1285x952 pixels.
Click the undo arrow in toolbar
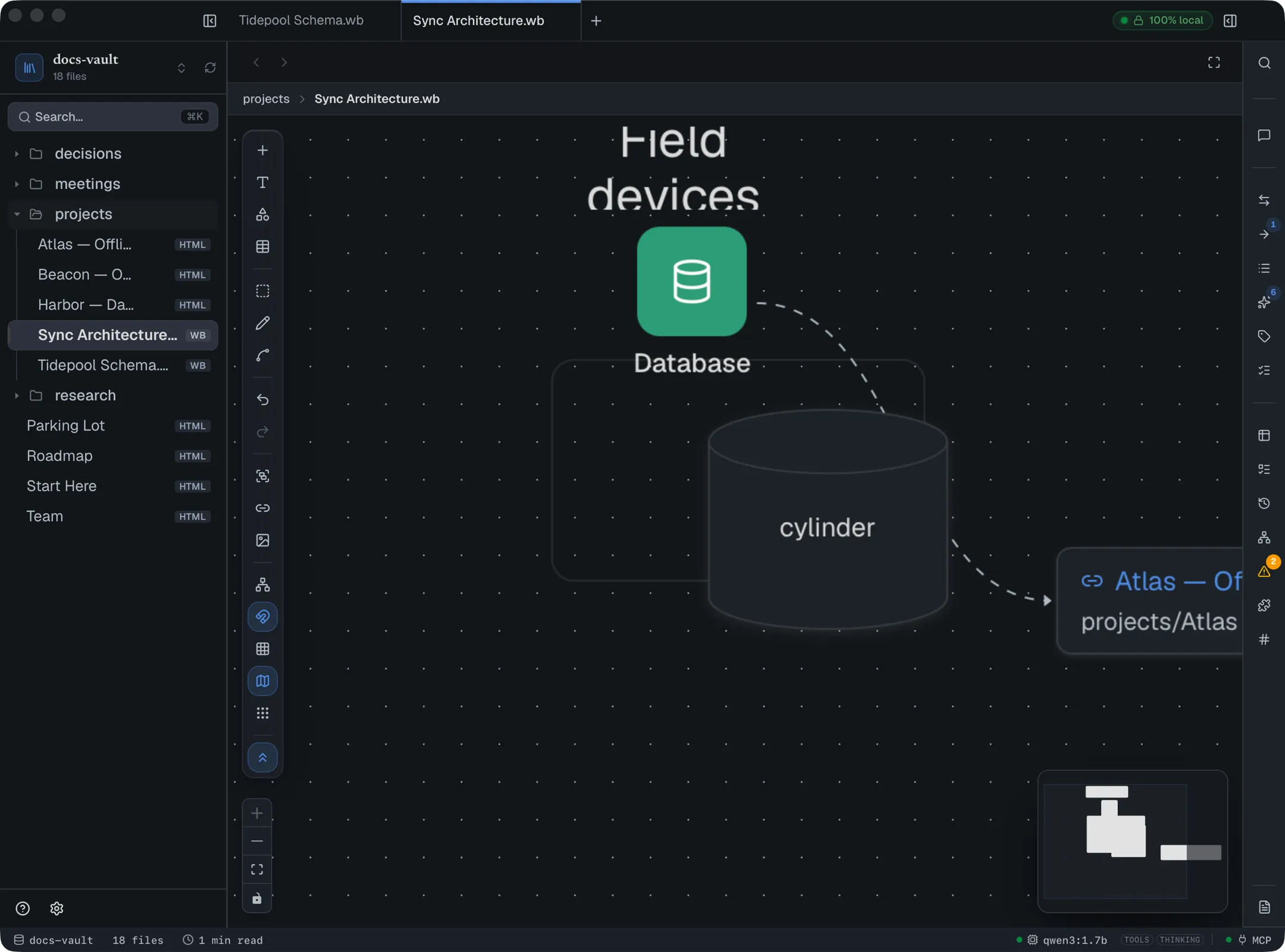click(x=262, y=400)
